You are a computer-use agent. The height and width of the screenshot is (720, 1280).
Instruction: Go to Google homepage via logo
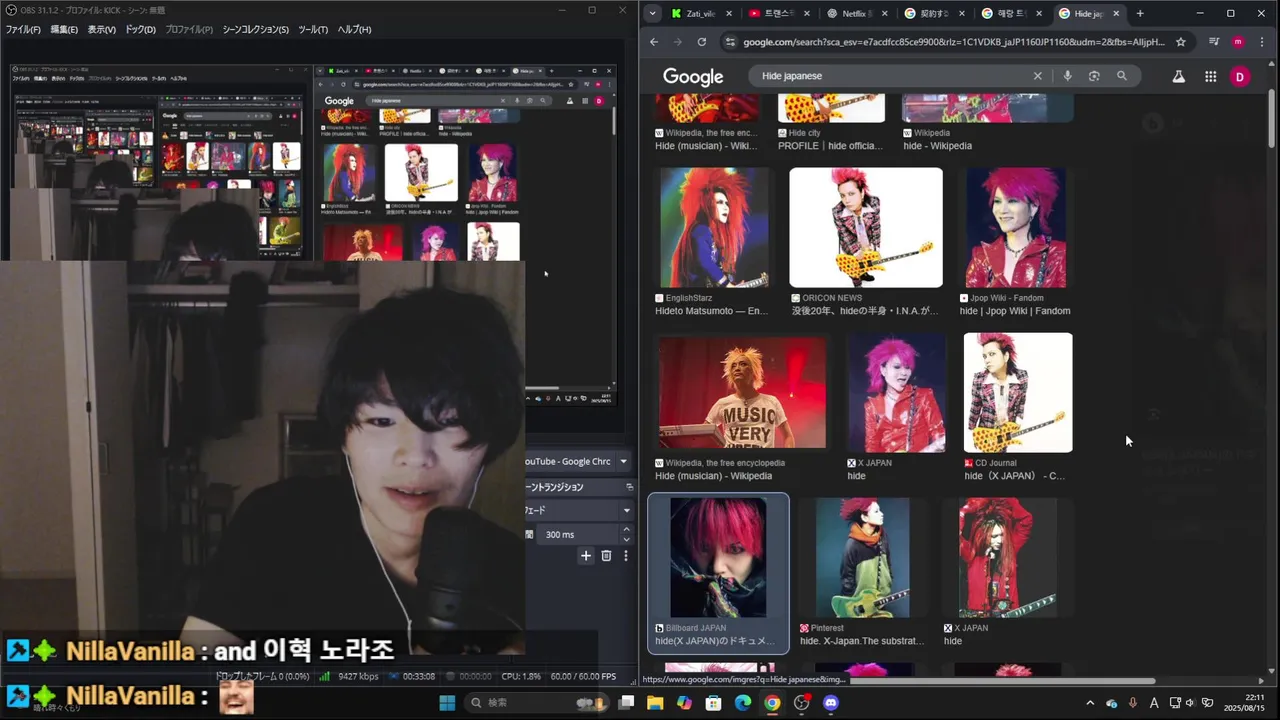[x=693, y=77]
